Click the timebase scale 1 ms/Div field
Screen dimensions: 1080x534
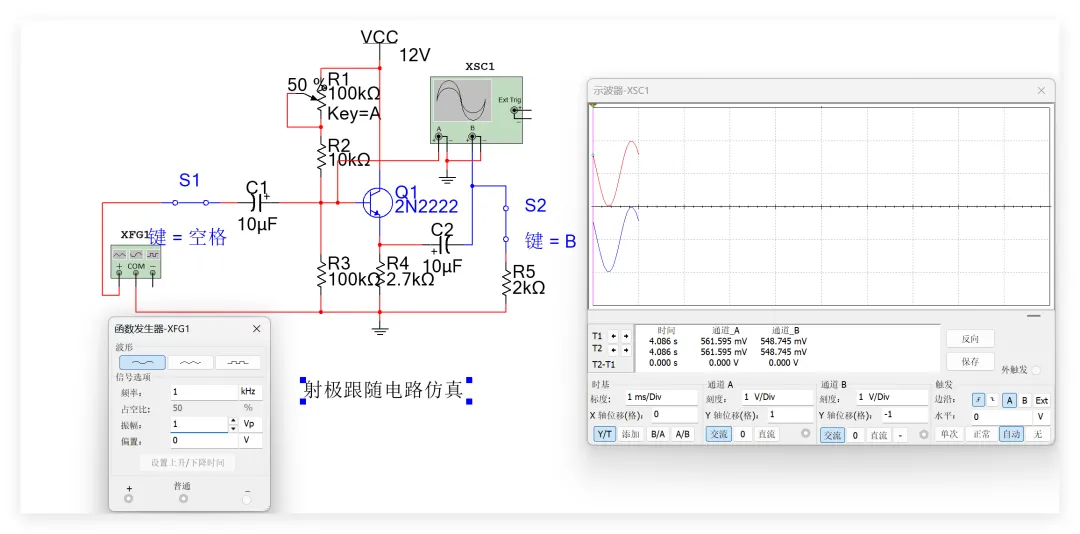pos(661,398)
